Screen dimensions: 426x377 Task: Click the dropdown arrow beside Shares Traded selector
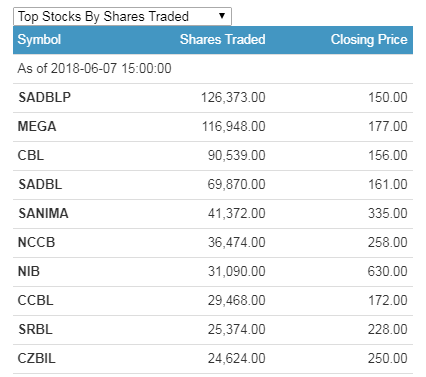222,16
